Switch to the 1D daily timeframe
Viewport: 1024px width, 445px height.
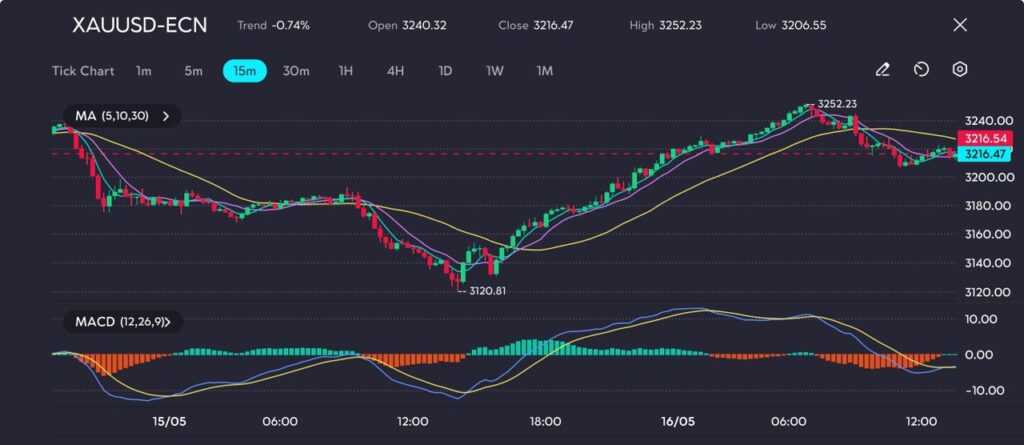click(445, 71)
